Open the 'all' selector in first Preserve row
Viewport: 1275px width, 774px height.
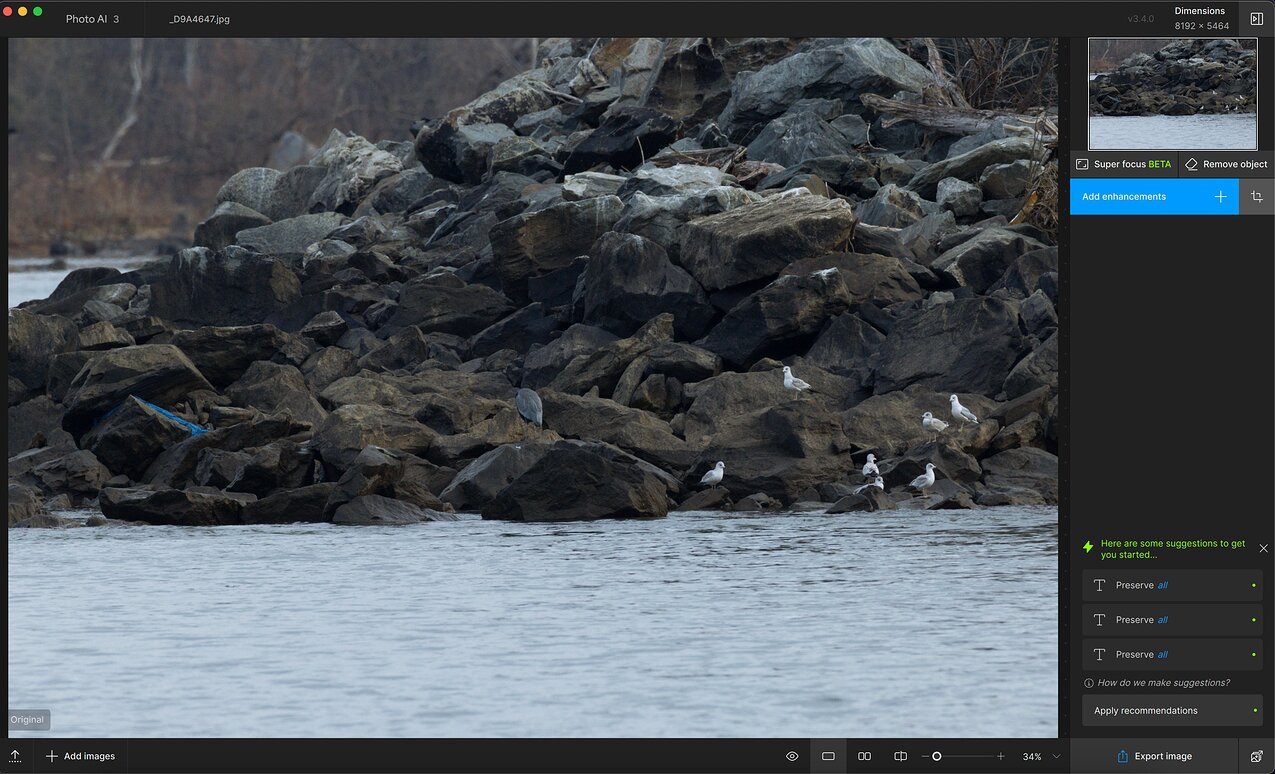(x=1163, y=585)
